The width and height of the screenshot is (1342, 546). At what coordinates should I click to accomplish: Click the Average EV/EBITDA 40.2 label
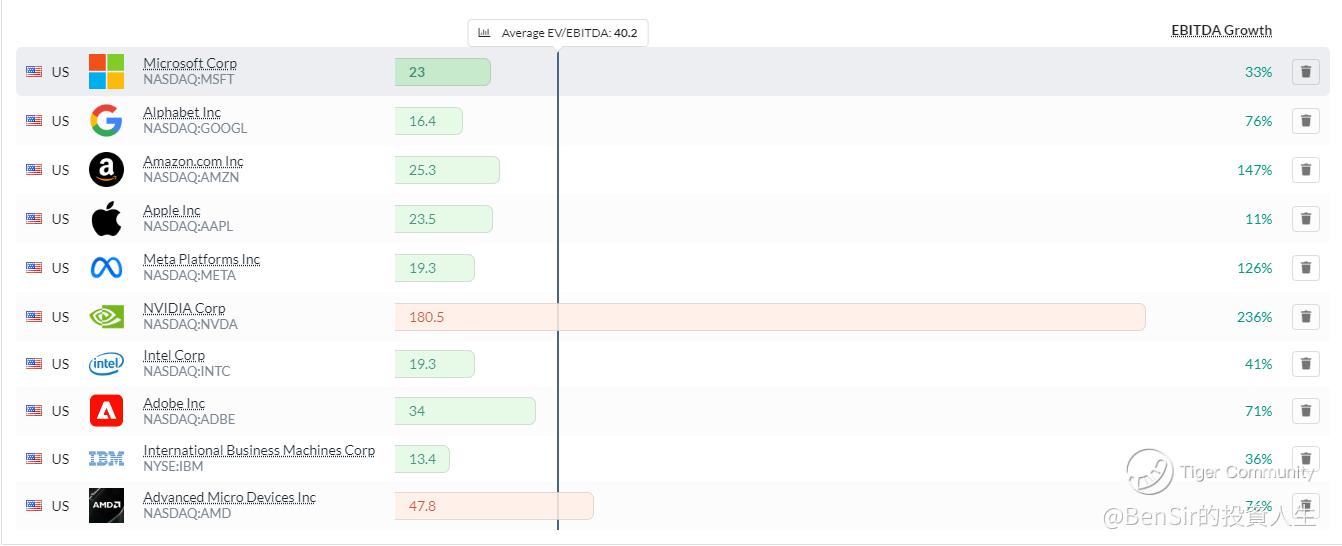click(x=558, y=33)
